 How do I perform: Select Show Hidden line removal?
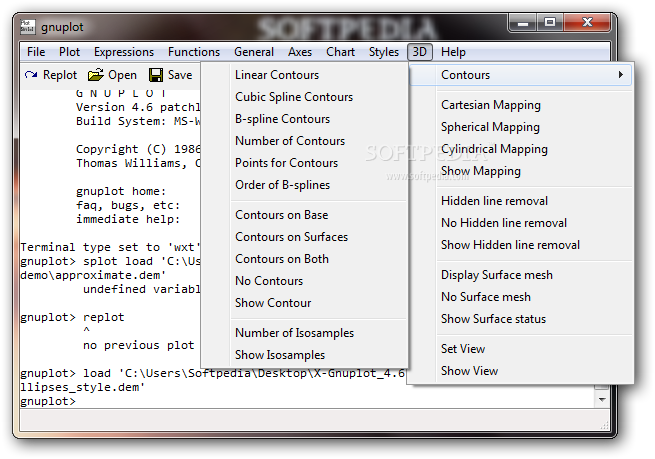pyautogui.click(x=520, y=245)
